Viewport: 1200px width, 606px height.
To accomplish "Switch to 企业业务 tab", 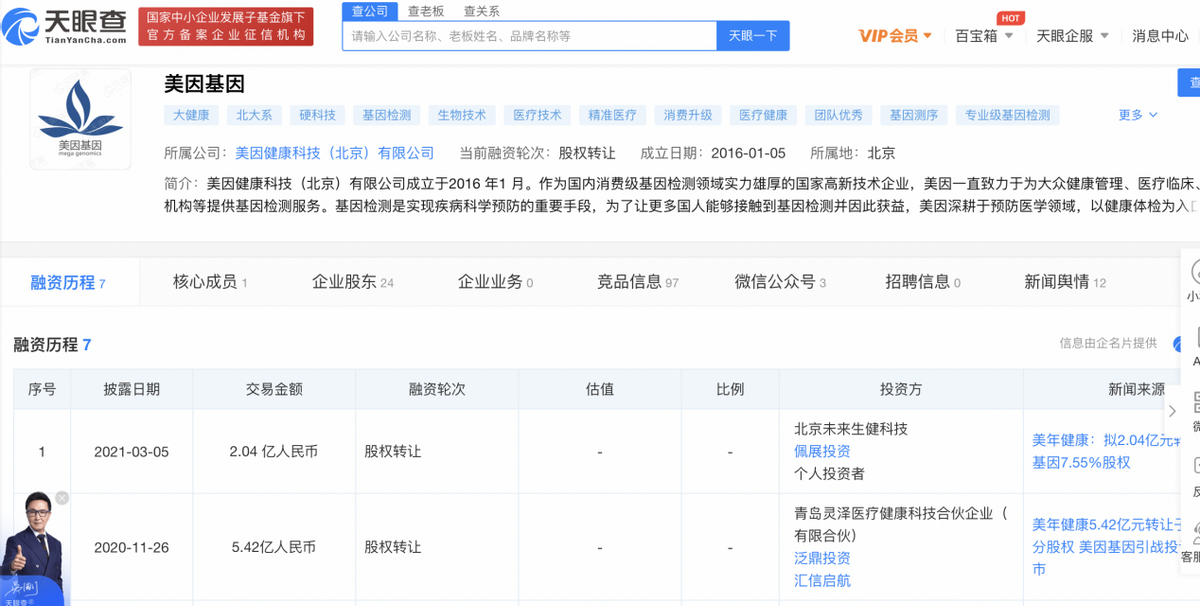I will (x=495, y=282).
